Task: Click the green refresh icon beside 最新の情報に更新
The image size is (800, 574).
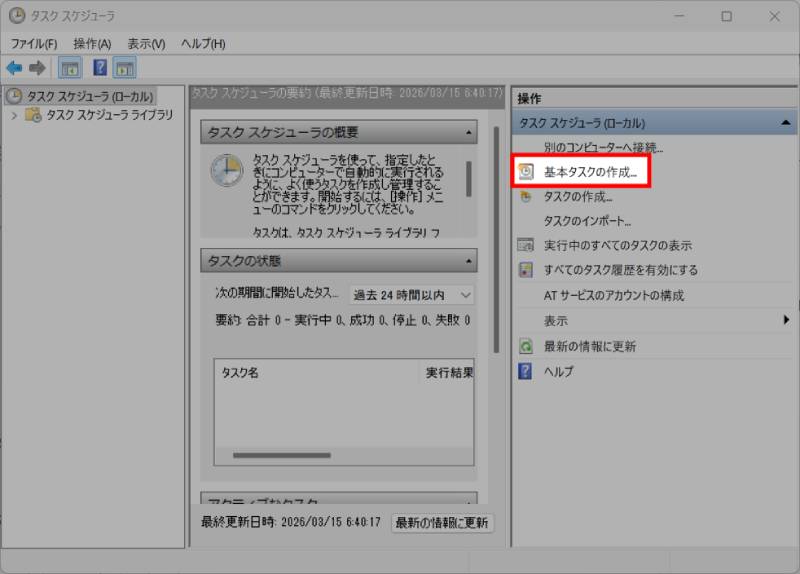Action: pos(526,346)
